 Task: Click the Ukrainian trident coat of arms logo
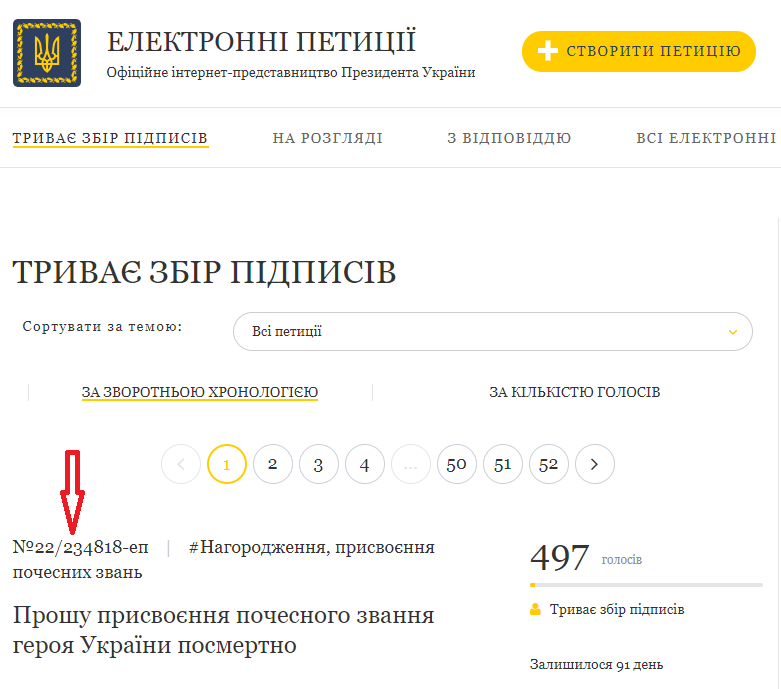(47, 53)
